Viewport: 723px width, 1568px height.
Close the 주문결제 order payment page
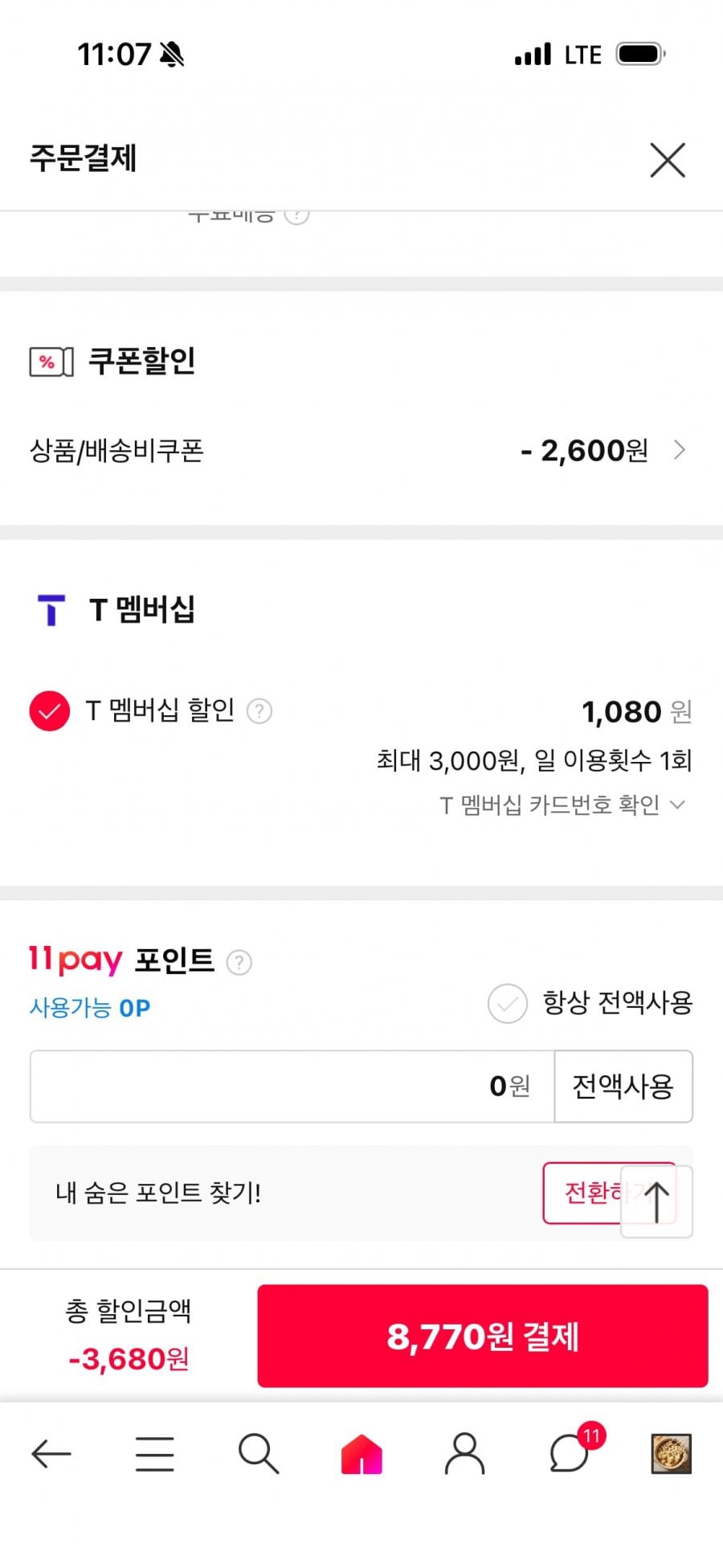pos(667,160)
